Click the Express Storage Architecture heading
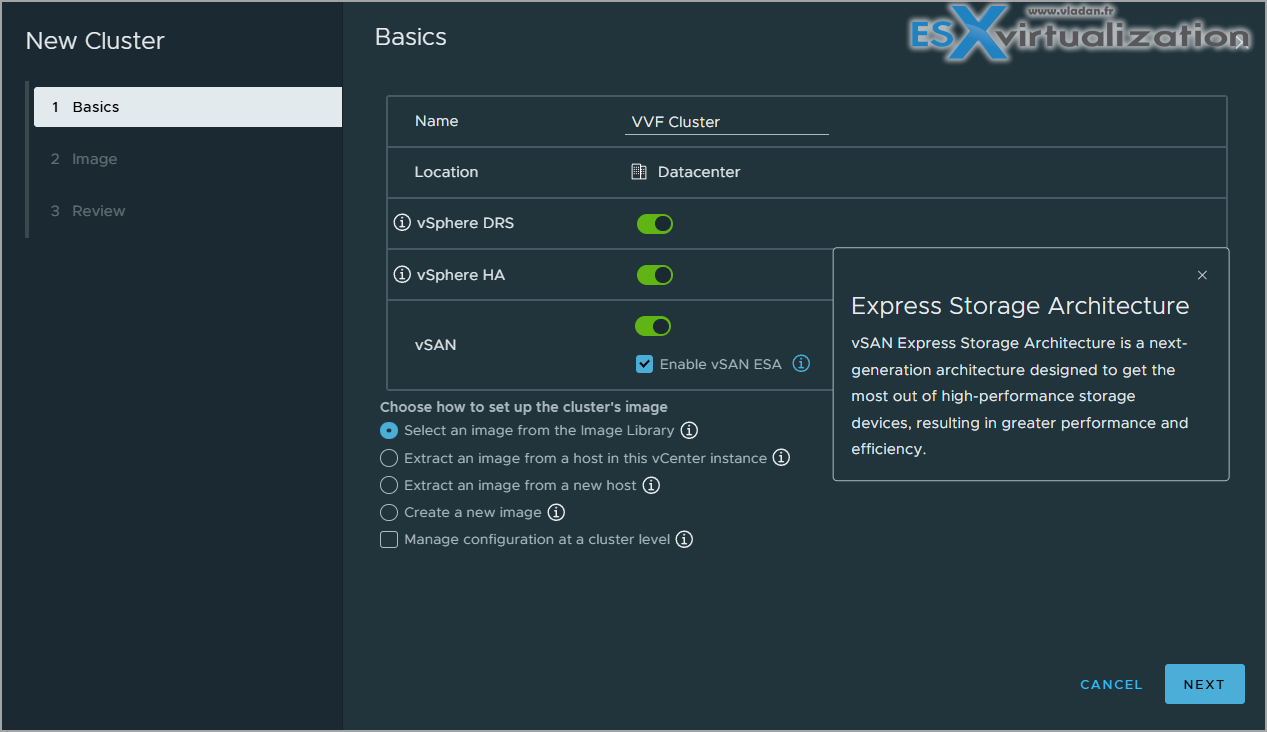 [1020, 305]
